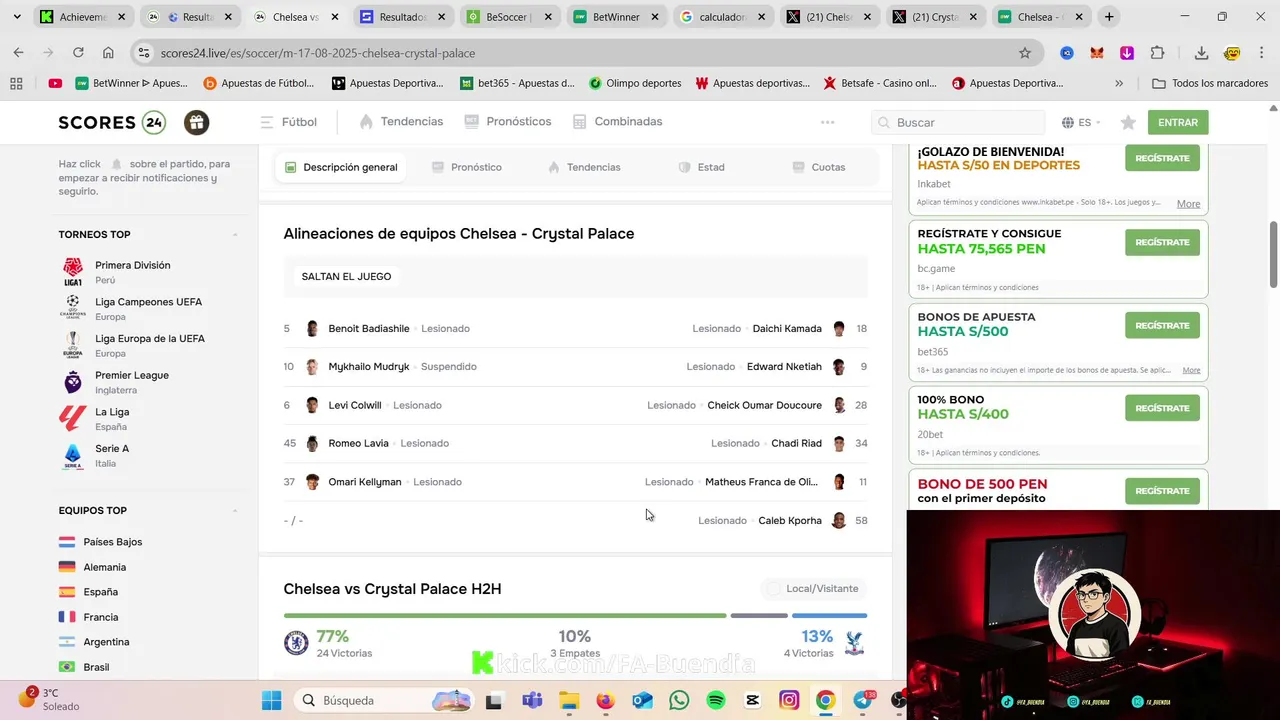Click the green Chelsea wins H2H bar
1280x720 pixels.
point(505,616)
